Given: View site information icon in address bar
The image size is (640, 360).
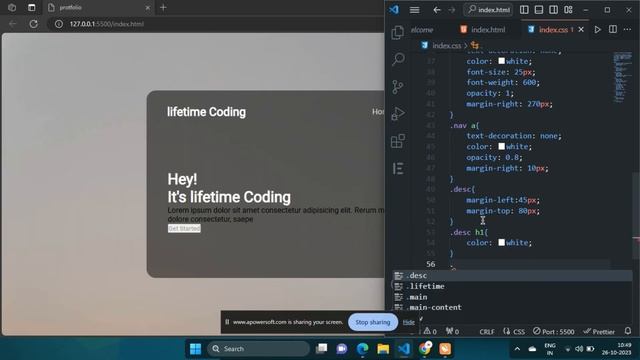Looking at the screenshot, I should pyautogui.click(x=59, y=24).
